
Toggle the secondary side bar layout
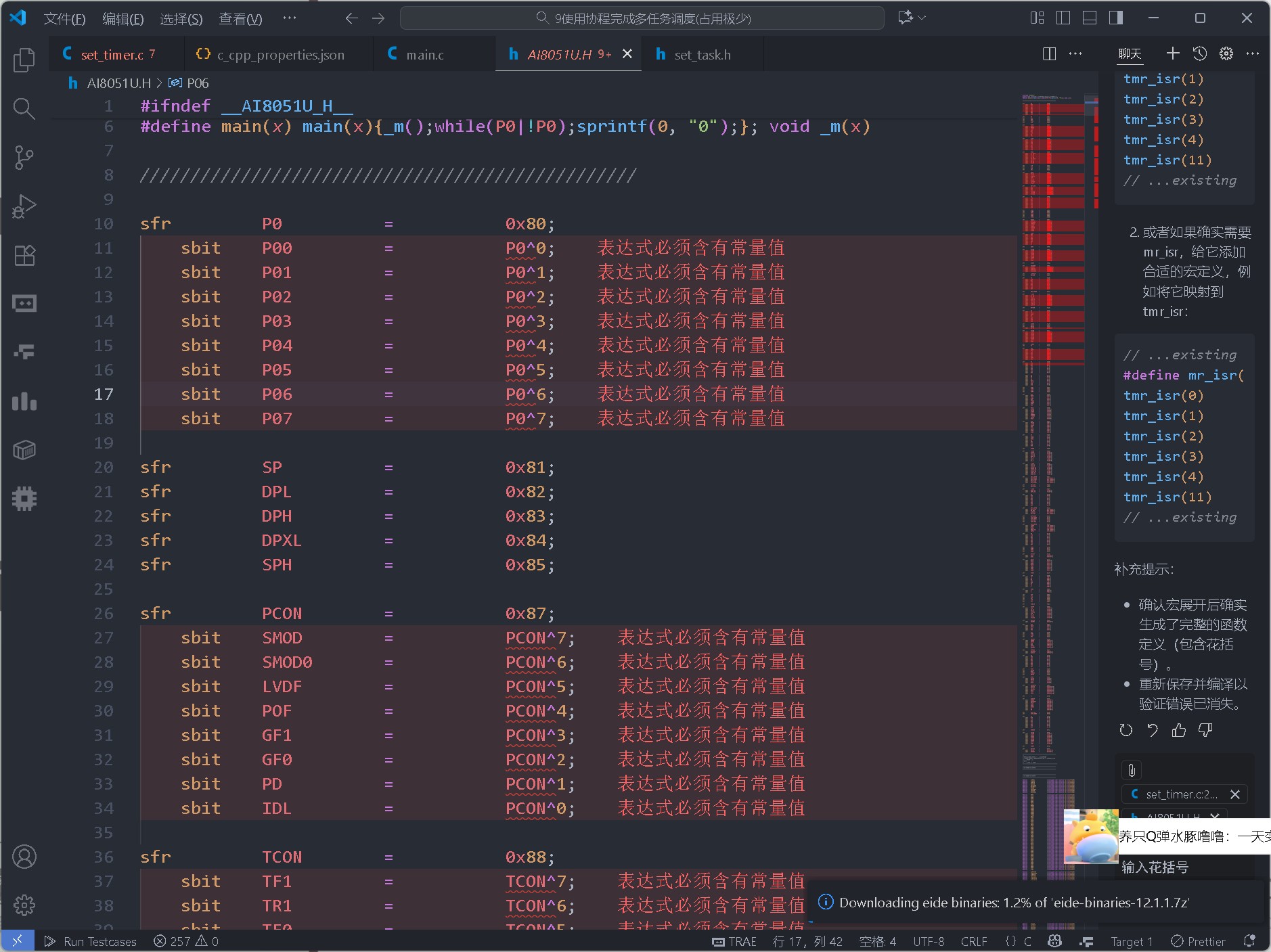[x=1116, y=18]
